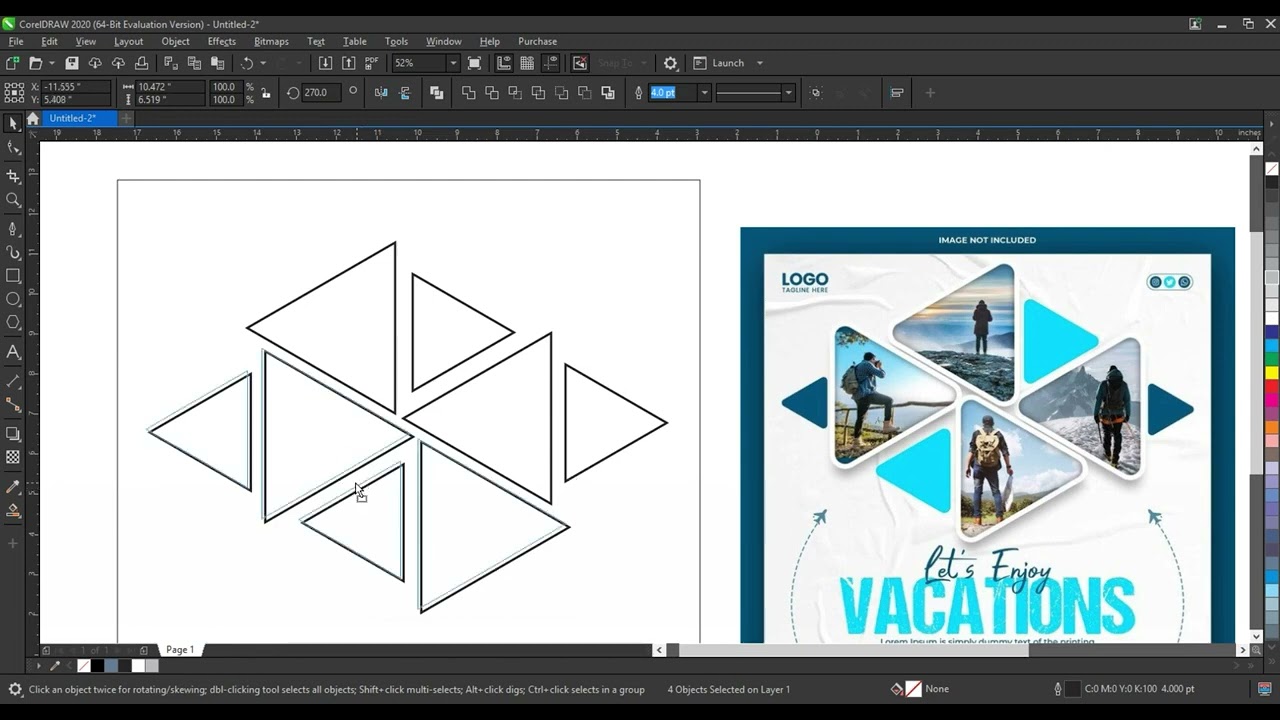Open the Object menu
This screenshot has width=1280, height=720.
tap(175, 41)
